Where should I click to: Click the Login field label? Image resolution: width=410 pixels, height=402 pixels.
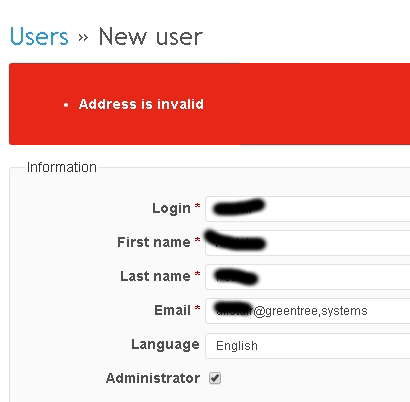(171, 209)
